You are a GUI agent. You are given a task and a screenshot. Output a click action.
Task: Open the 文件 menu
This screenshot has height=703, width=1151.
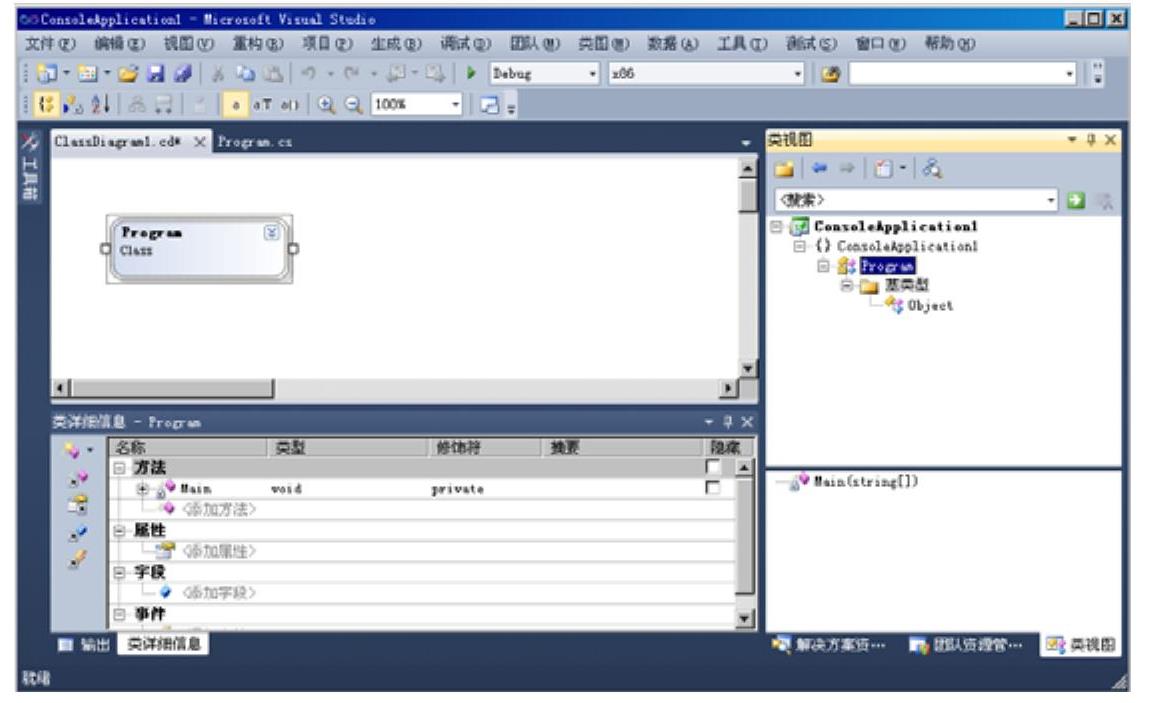(x=50, y=44)
